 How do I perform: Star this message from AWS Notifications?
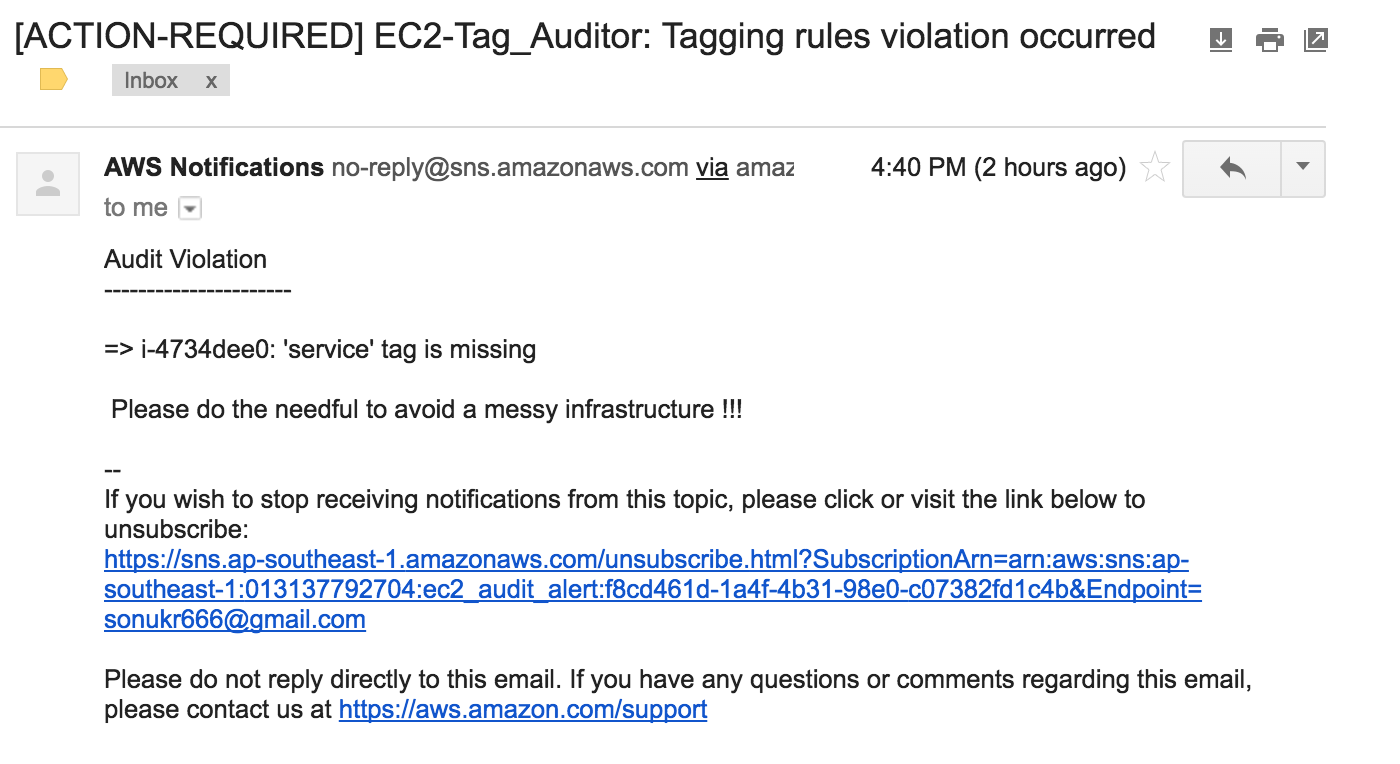[1155, 167]
